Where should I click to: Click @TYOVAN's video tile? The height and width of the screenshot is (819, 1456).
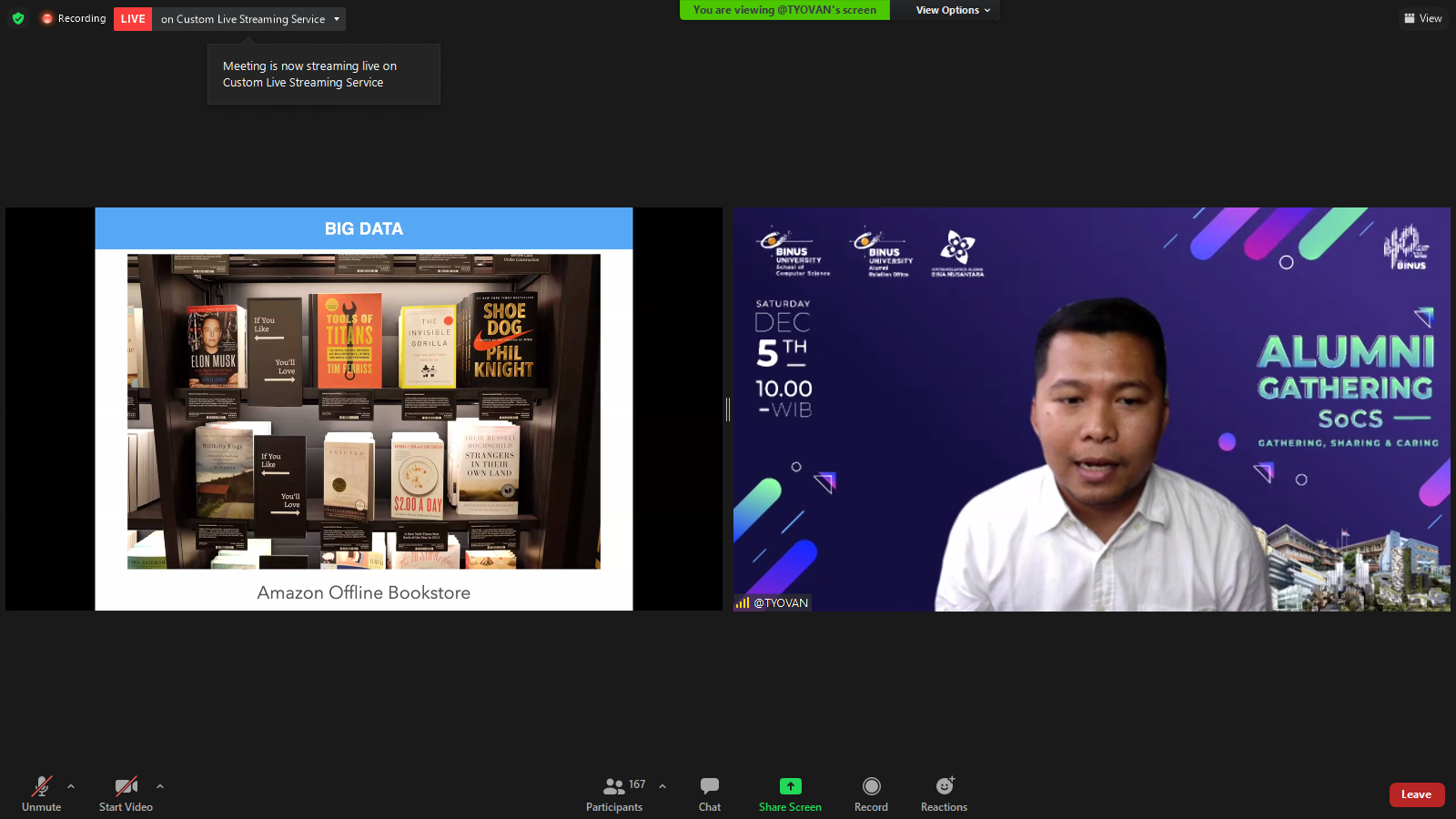tap(1092, 409)
